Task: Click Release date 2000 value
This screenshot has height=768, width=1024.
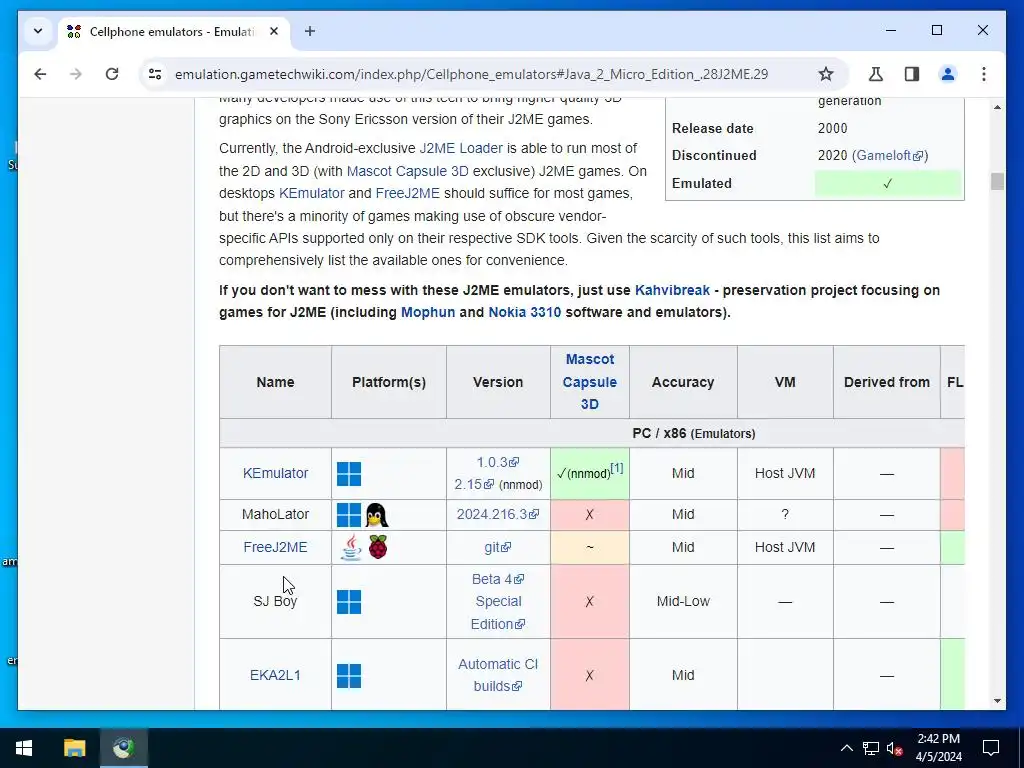Action: click(832, 128)
